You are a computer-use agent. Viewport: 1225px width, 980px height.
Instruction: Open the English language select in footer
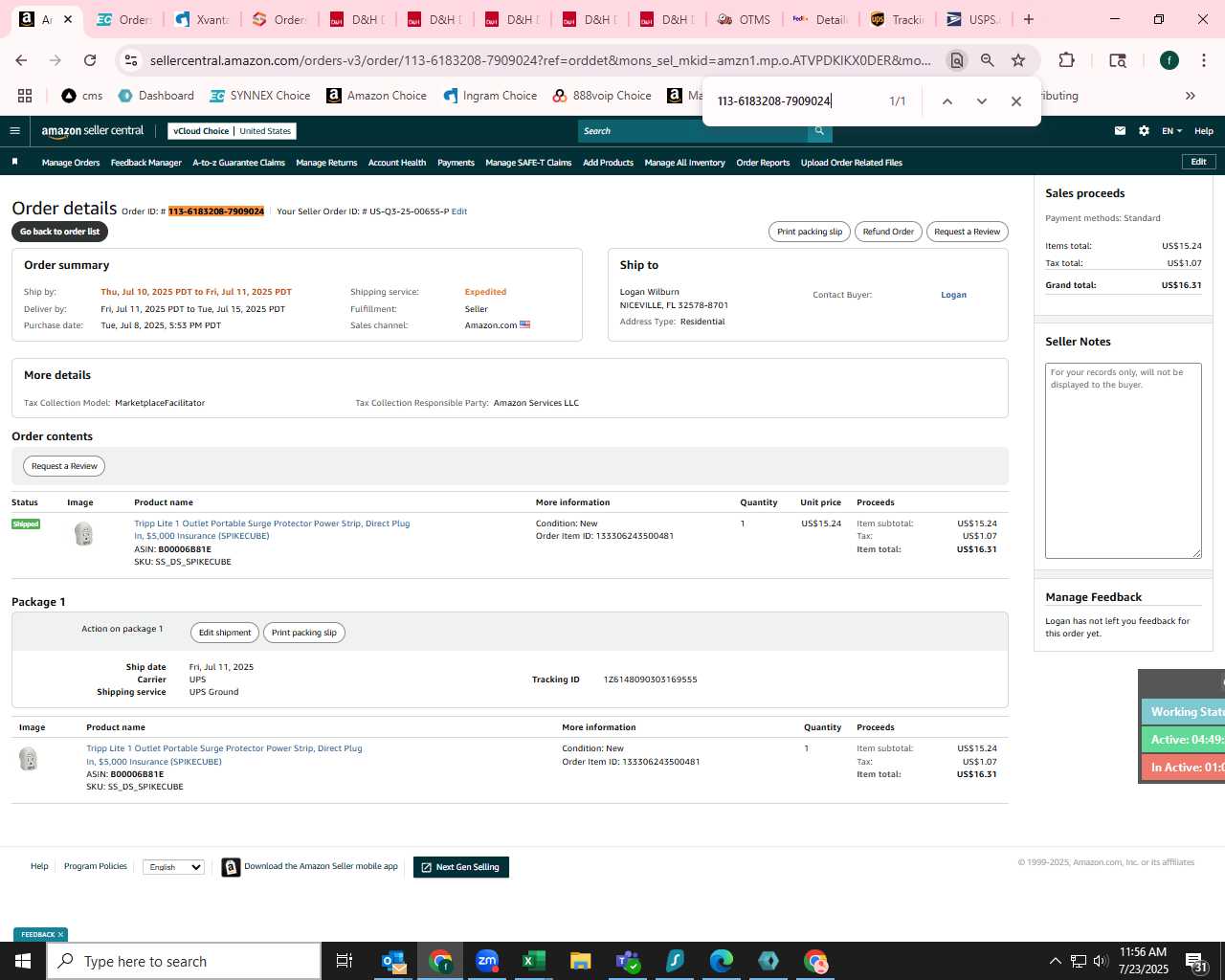tap(173, 867)
